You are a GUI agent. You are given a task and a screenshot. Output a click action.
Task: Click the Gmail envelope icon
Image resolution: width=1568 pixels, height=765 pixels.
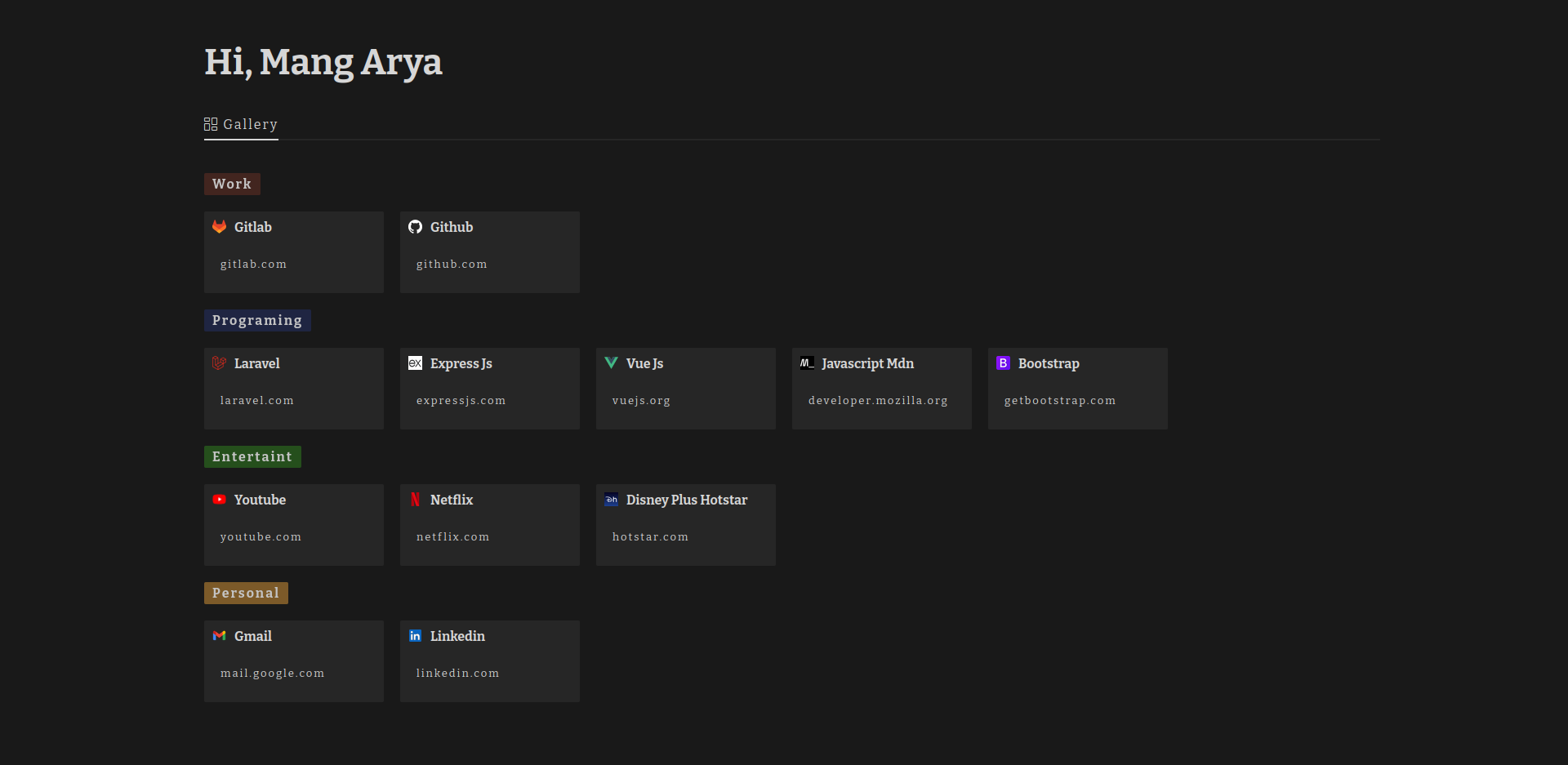219,636
